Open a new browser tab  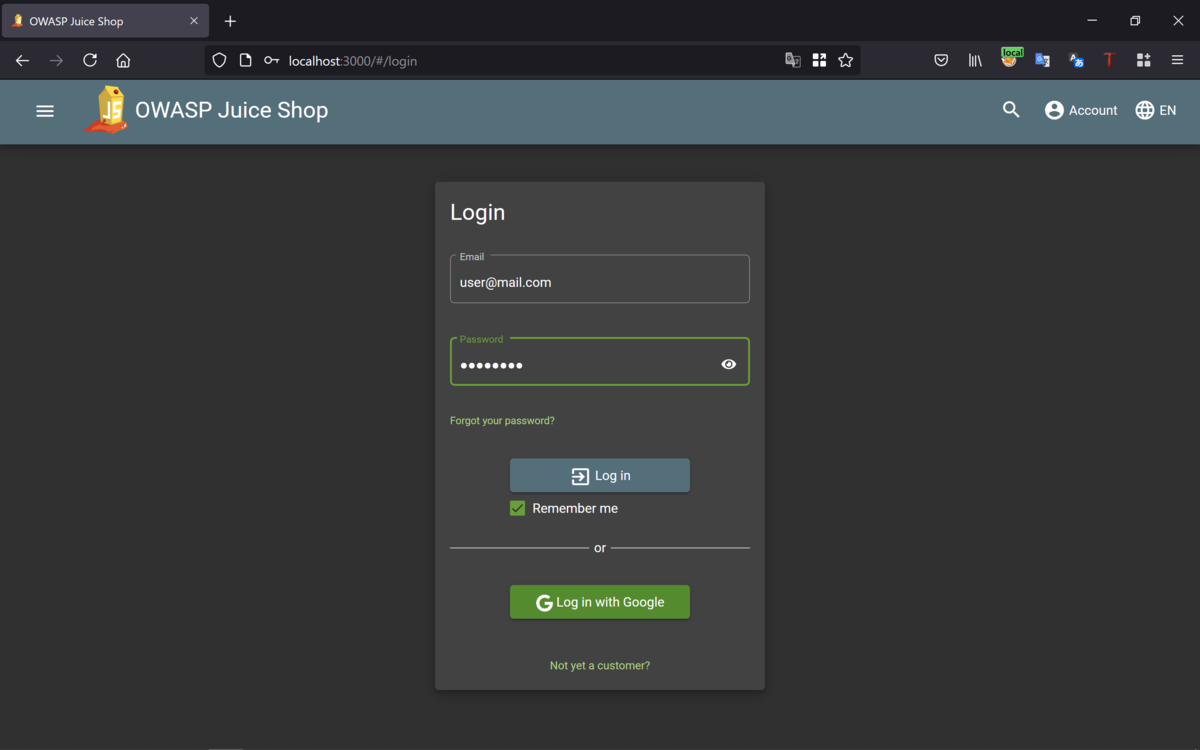click(230, 21)
